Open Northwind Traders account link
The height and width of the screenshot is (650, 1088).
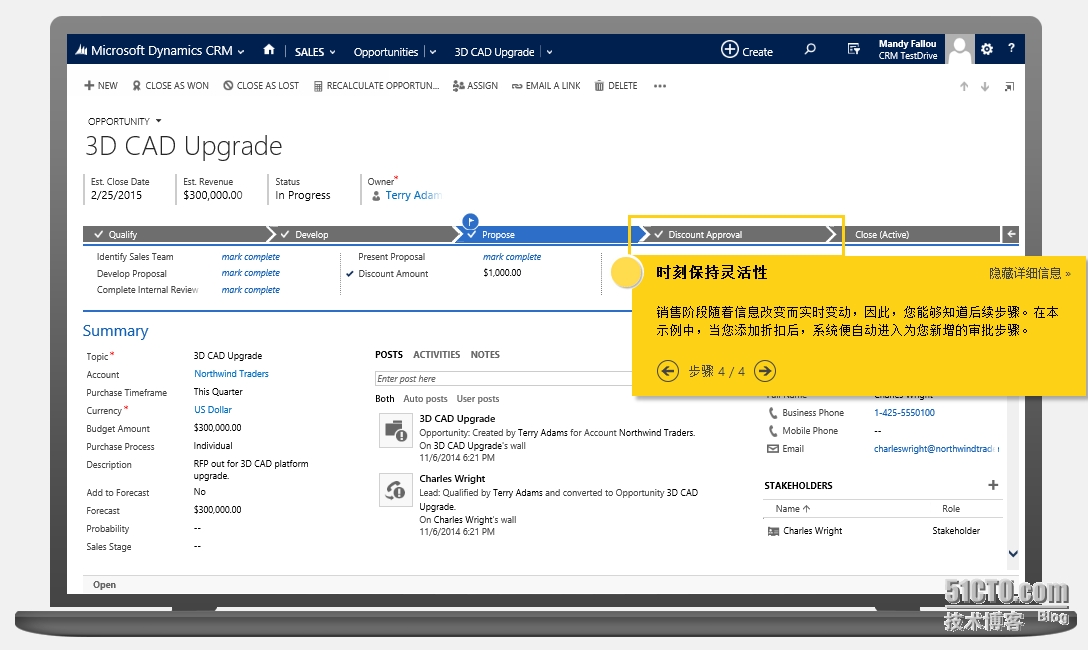coord(231,374)
